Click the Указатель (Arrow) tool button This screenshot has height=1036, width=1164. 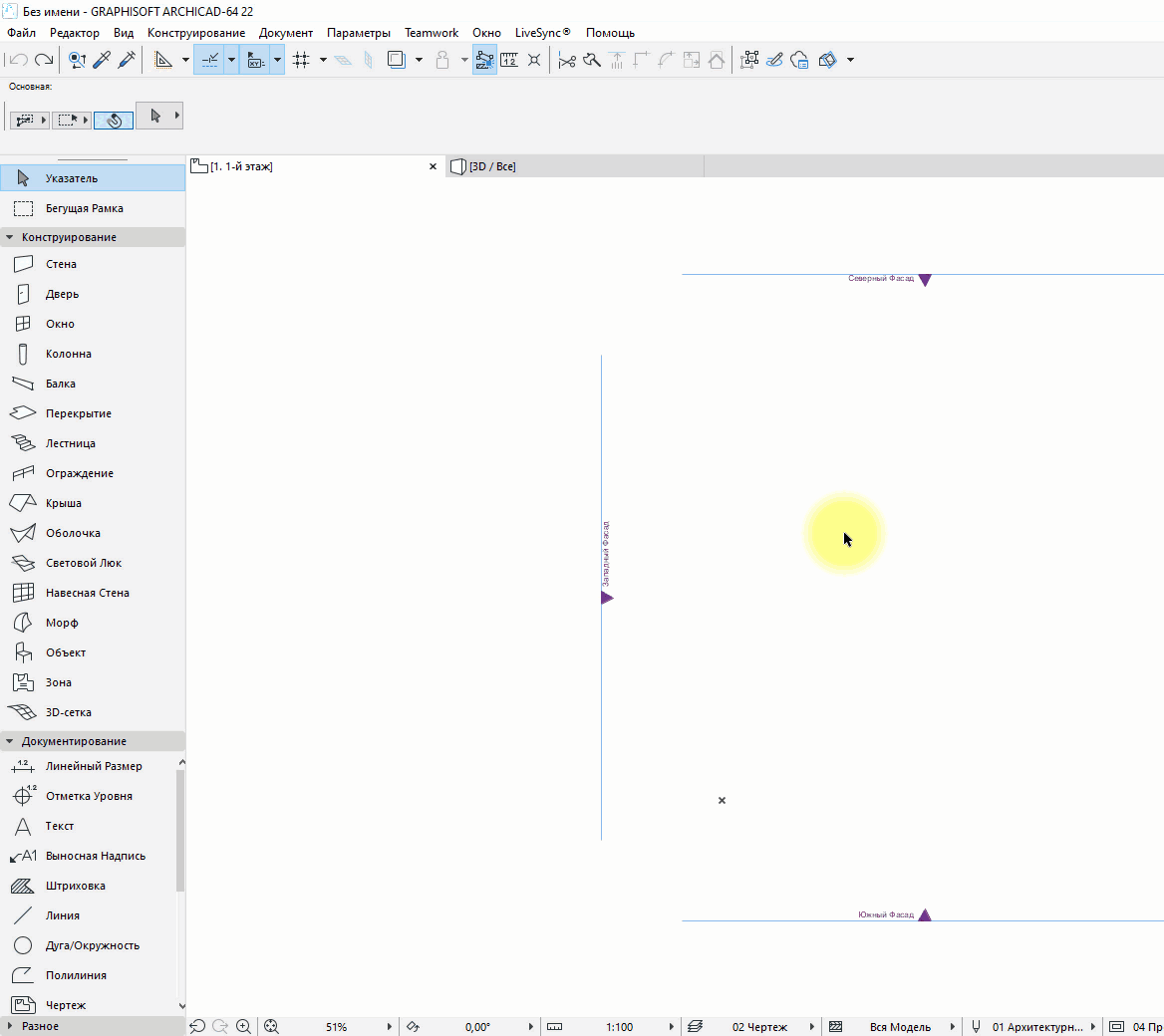pos(71,178)
